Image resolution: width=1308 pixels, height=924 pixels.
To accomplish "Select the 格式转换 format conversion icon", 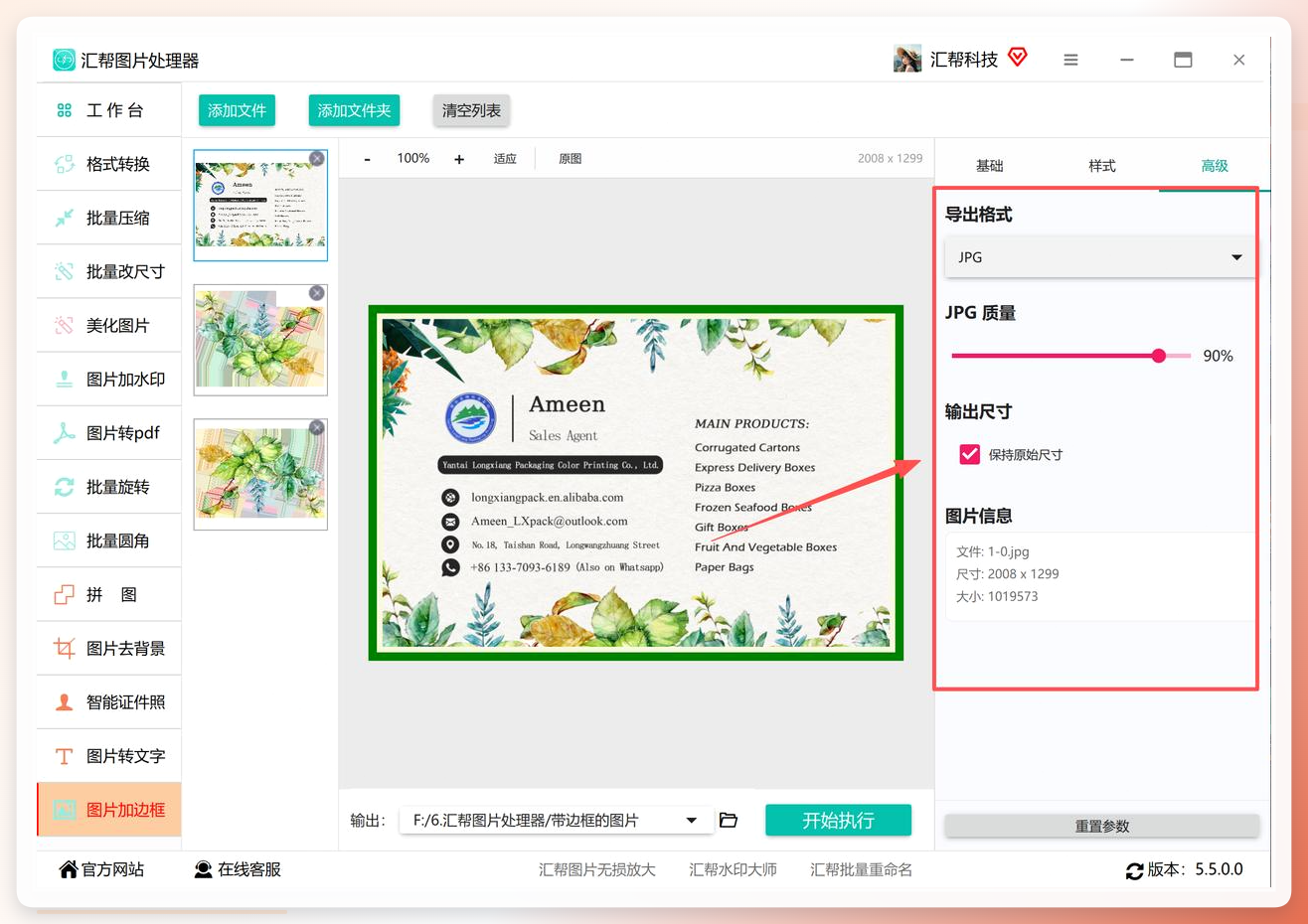I will [65, 164].
